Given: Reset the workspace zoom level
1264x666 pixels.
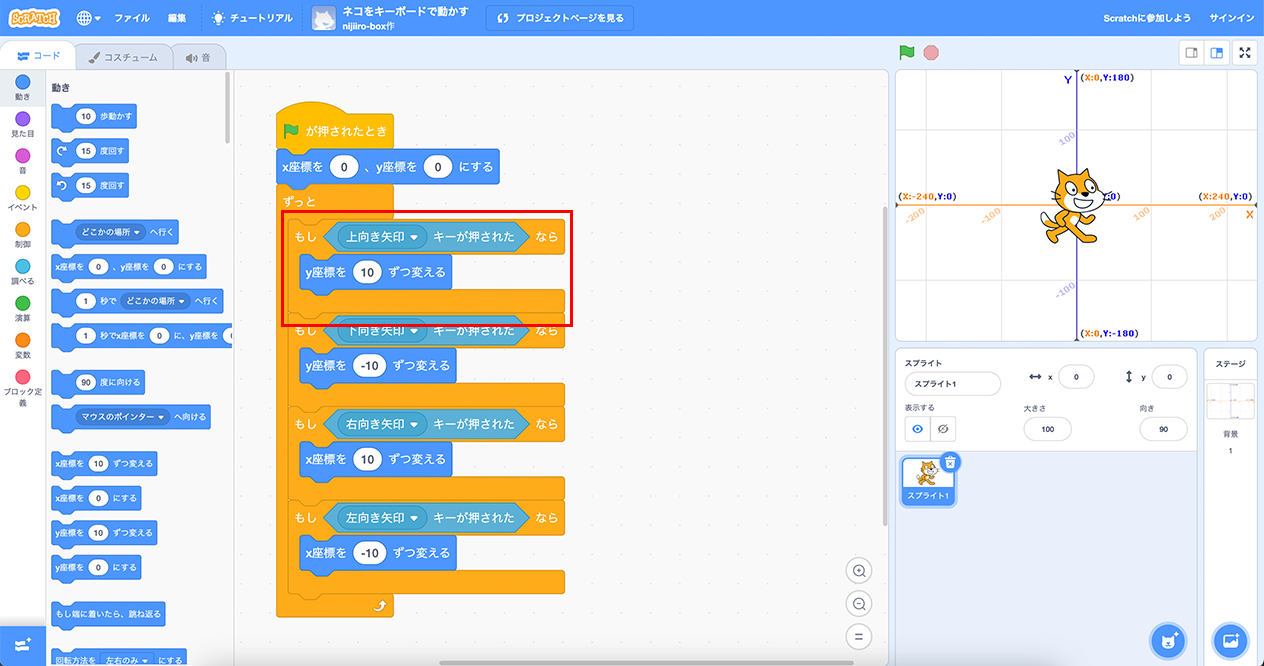Looking at the screenshot, I should point(858,636).
